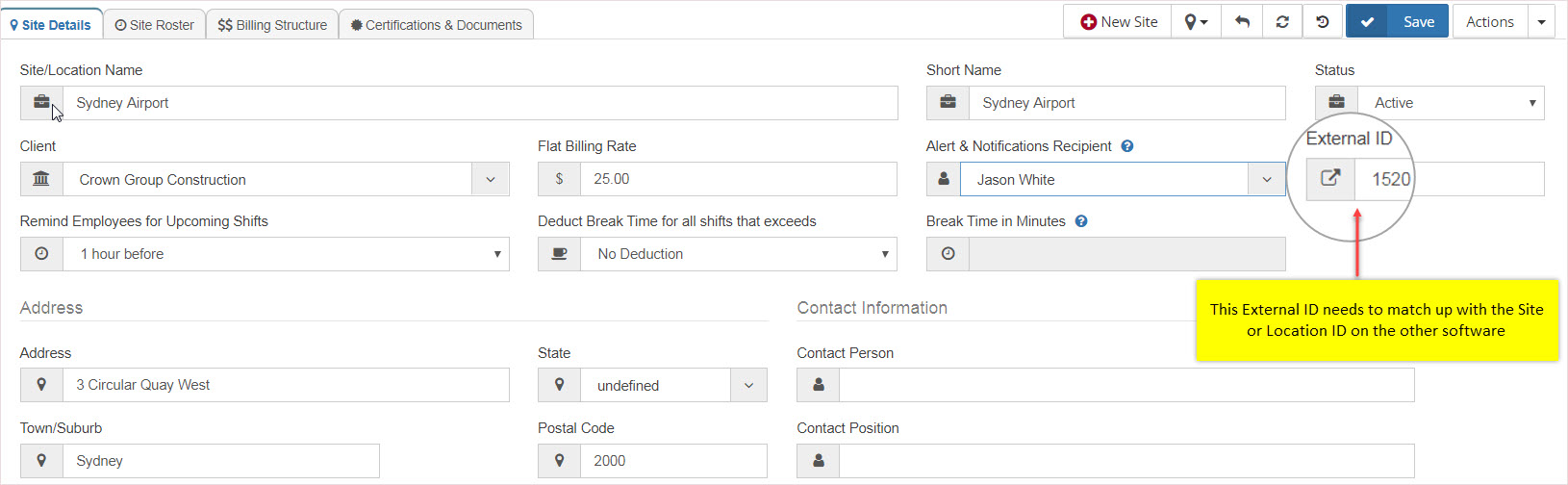The height and width of the screenshot is (485, 1568).
Task: Click the bank icon next to Client
Action: coord(41,179)
